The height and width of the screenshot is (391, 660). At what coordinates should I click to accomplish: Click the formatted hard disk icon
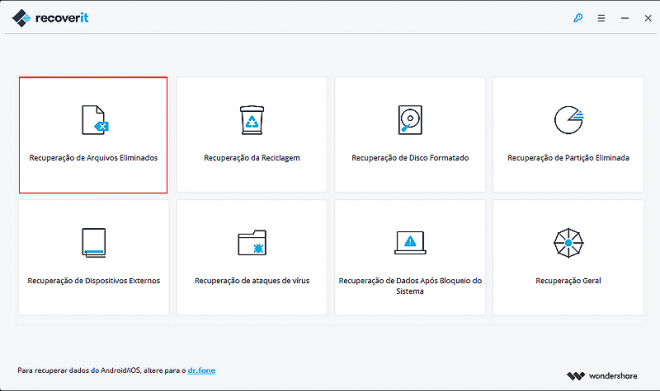[410, 120]
